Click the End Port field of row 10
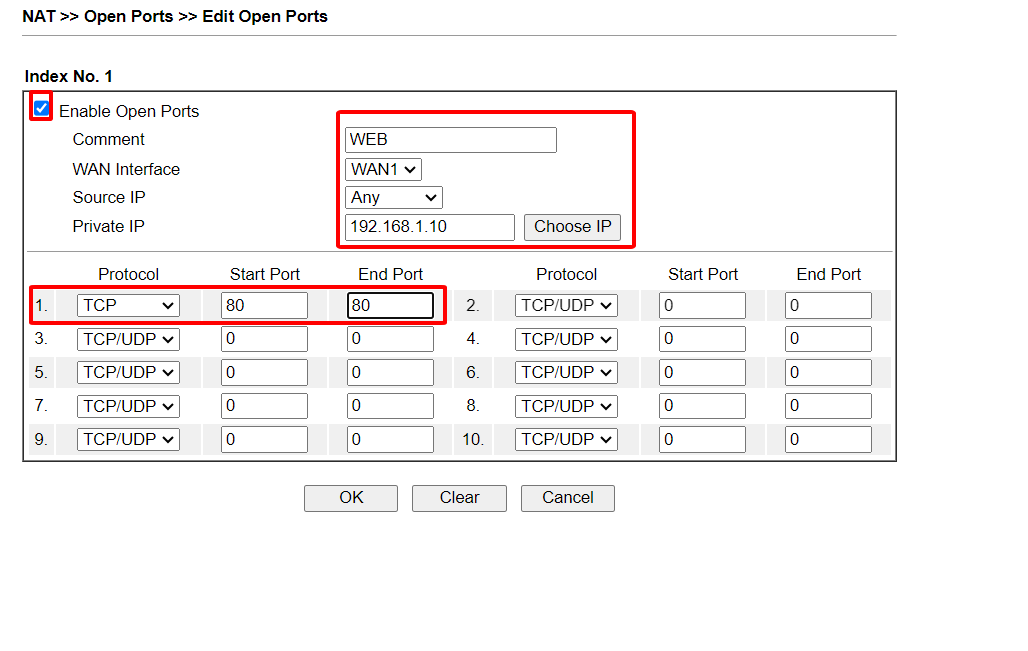The height and width of the screenshot is (651, 1028). click(x=828, y=439)
